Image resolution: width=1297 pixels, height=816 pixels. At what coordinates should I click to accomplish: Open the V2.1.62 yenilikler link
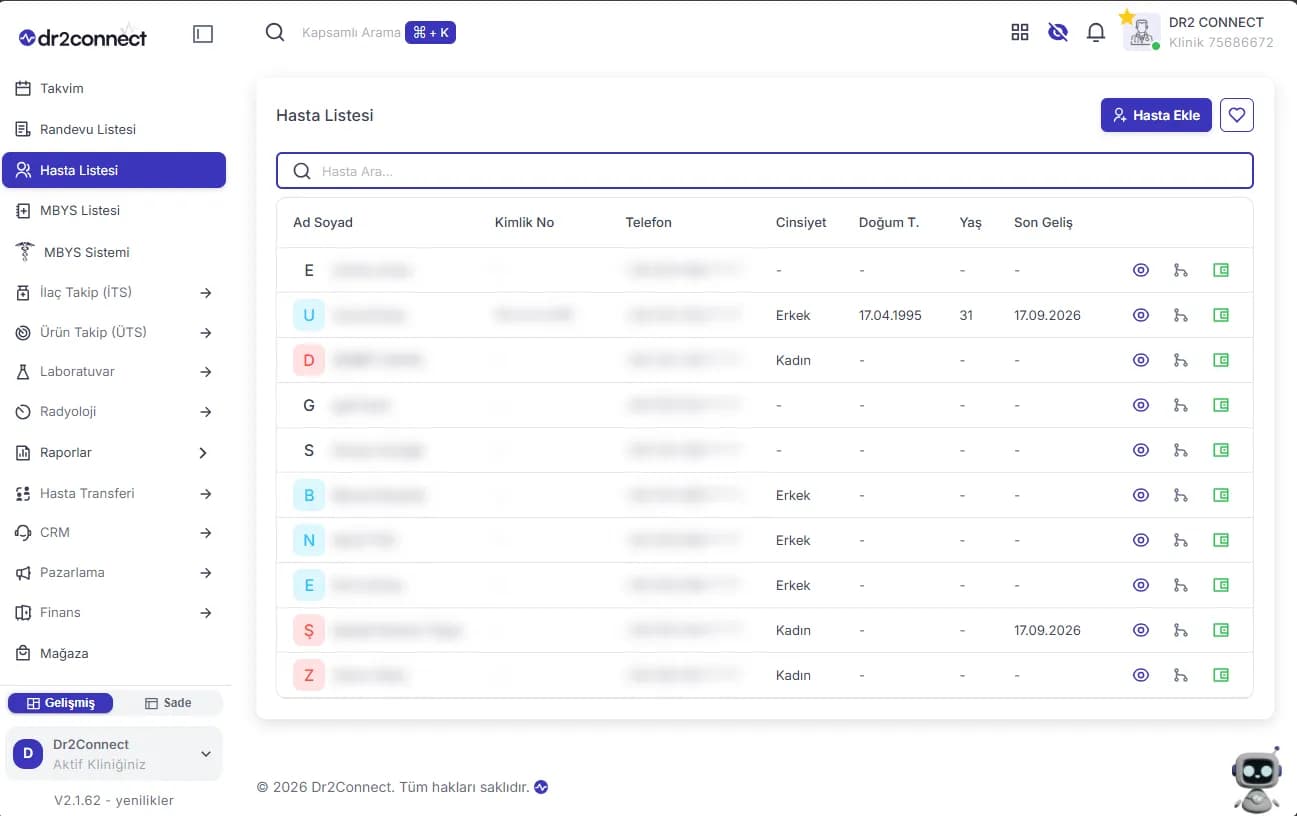point(114,801)
